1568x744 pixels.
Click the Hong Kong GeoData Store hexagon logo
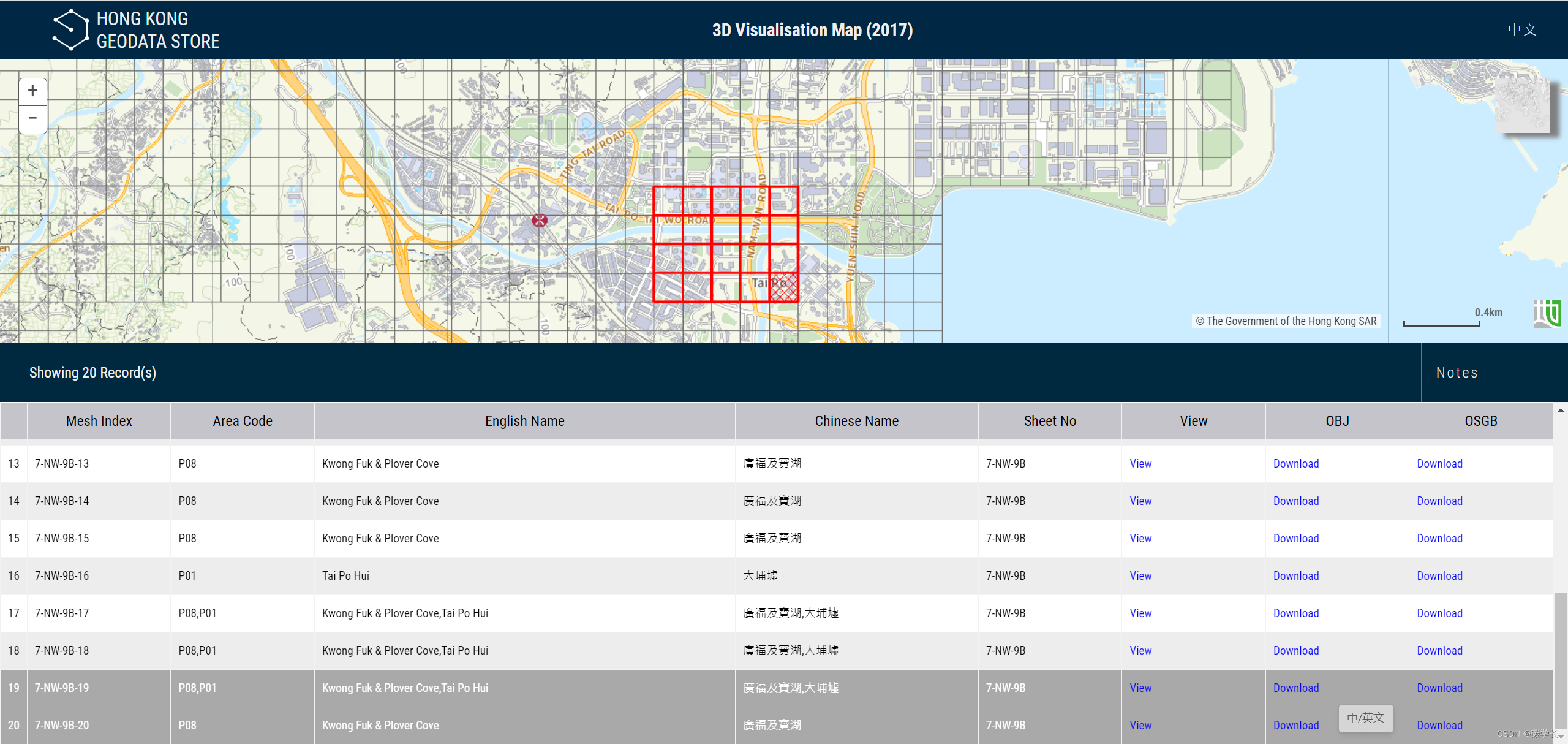tap(69, 28)
